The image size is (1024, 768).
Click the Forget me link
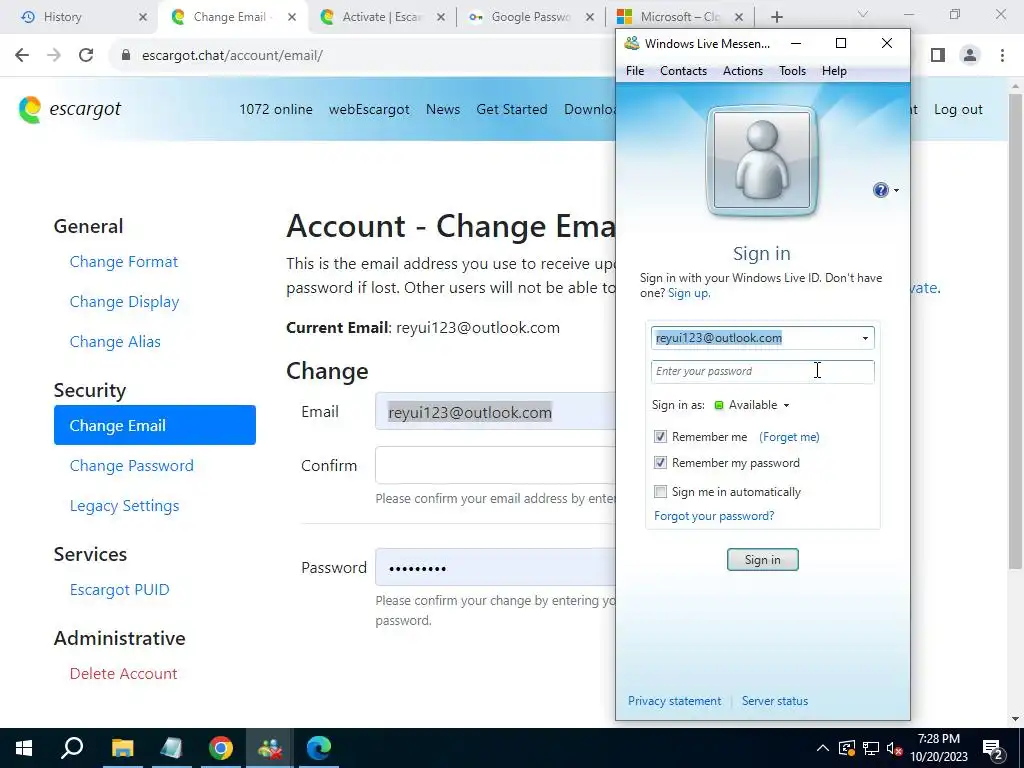point(789,437)
